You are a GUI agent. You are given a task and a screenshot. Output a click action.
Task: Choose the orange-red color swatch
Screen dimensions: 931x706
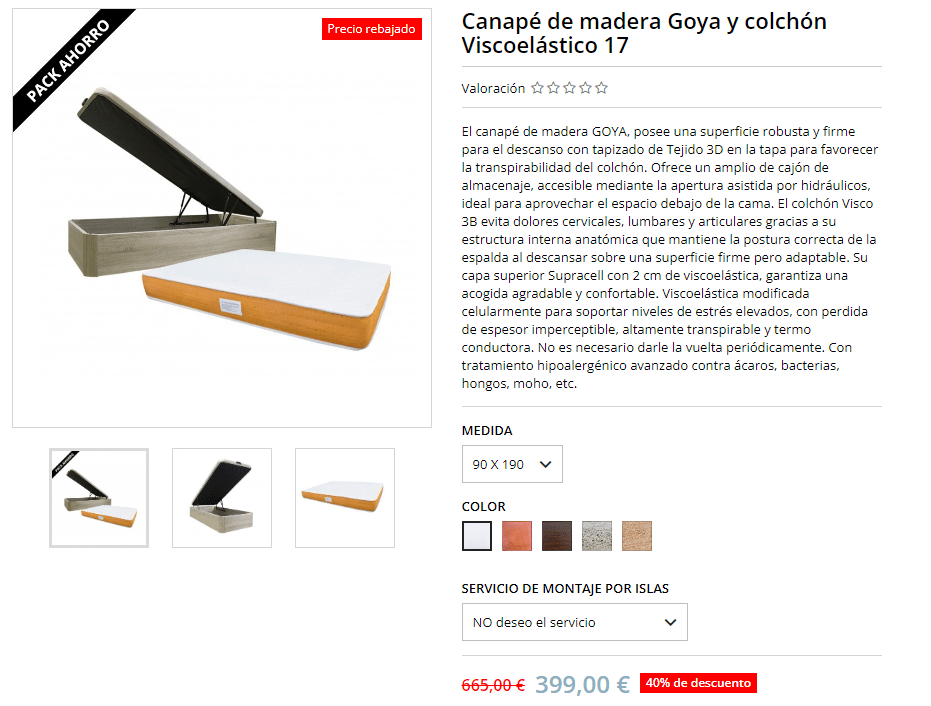(517, 536)
